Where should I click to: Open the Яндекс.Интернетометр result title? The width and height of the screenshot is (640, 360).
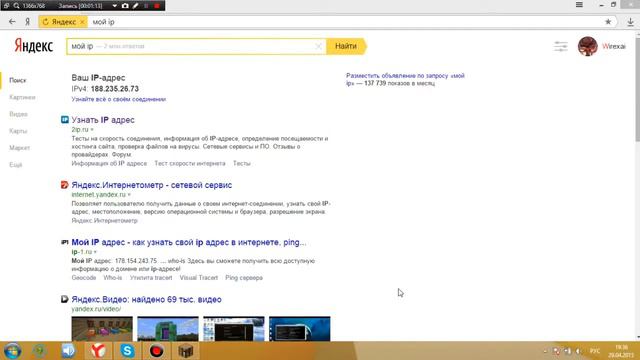click(x=152, y=185)
